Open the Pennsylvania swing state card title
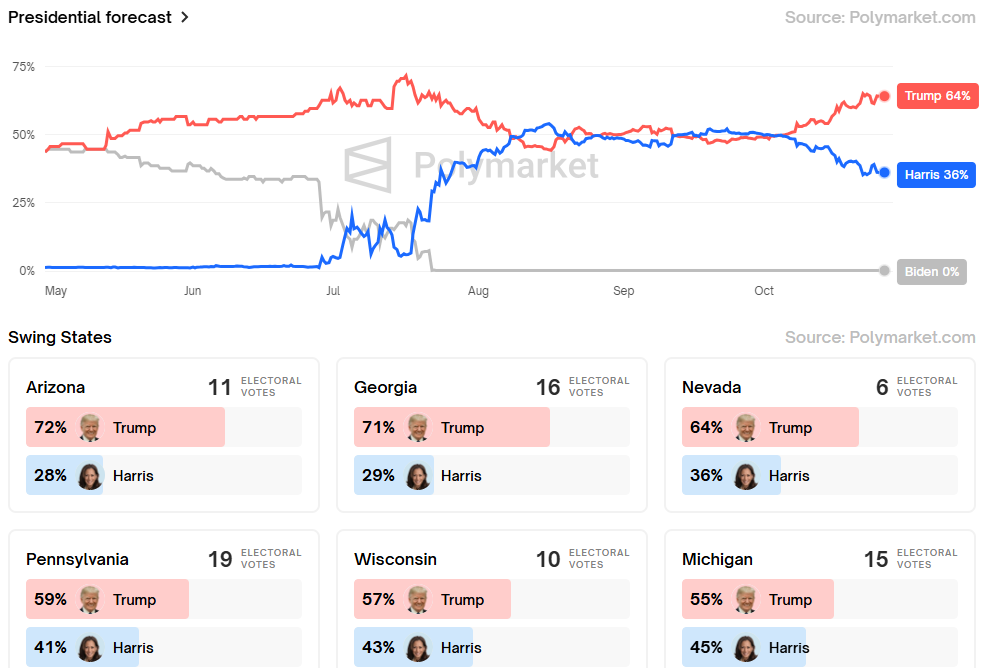The image size is (993, 668). (77, 559)
